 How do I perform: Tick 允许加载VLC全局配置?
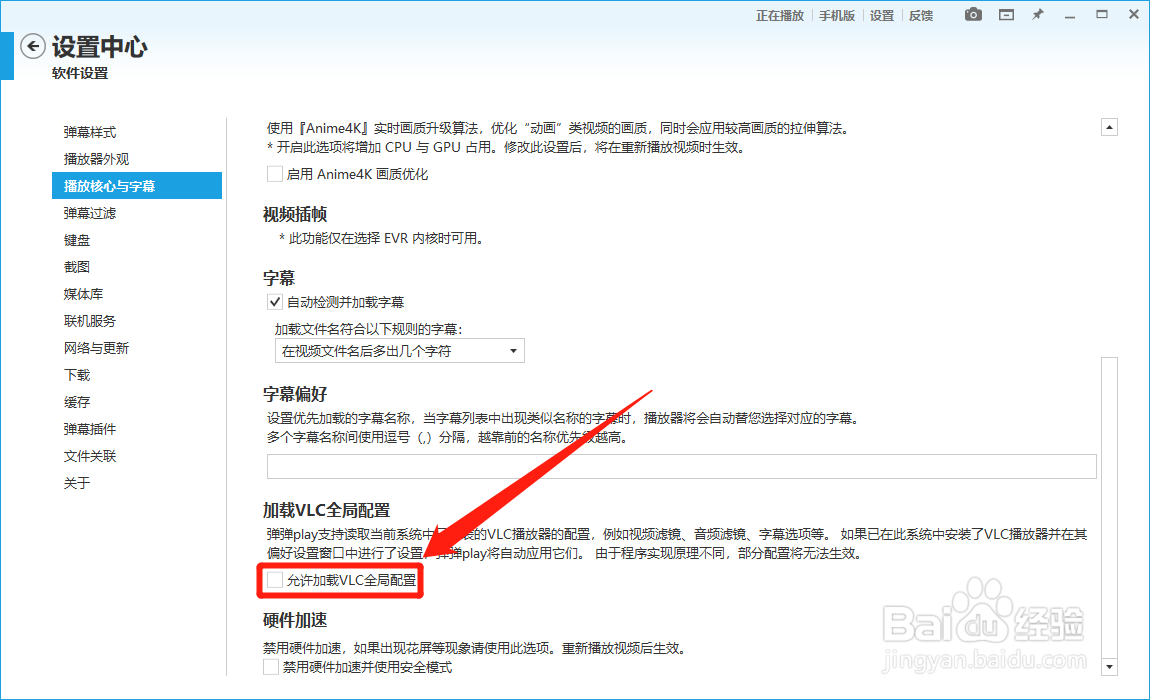tap(275, 580)
